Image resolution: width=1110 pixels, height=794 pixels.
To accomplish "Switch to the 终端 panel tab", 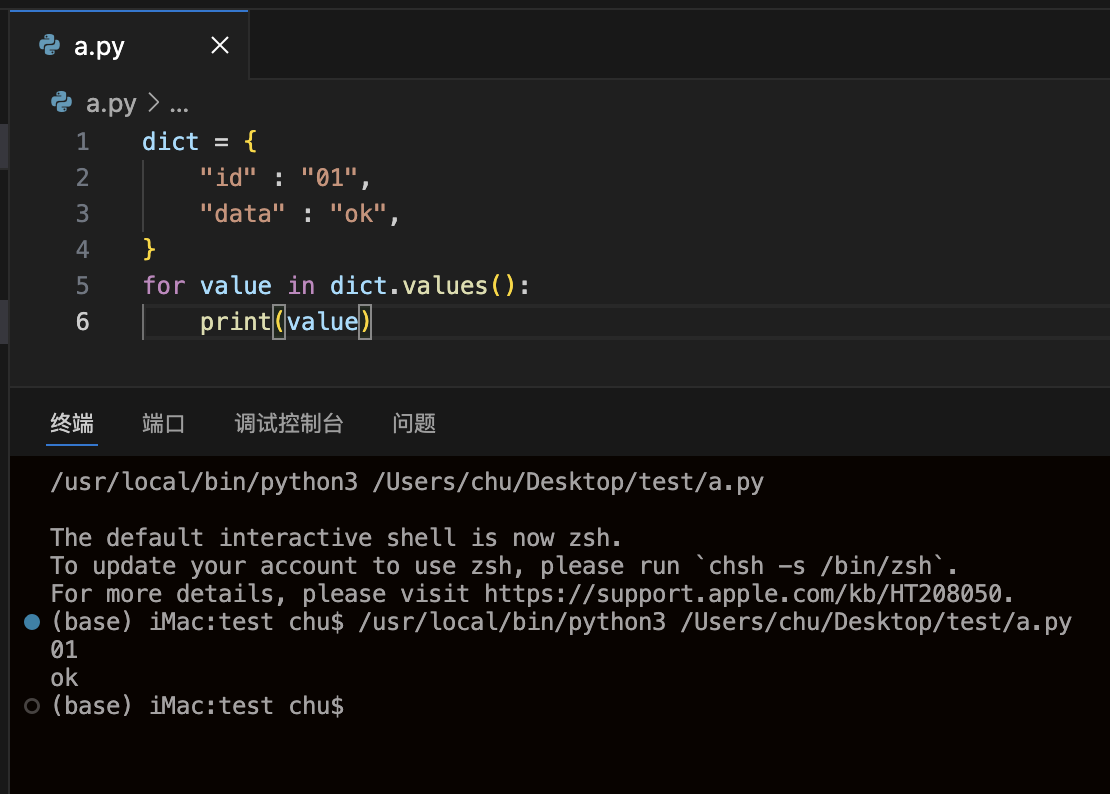I will (x=72, y=423).
